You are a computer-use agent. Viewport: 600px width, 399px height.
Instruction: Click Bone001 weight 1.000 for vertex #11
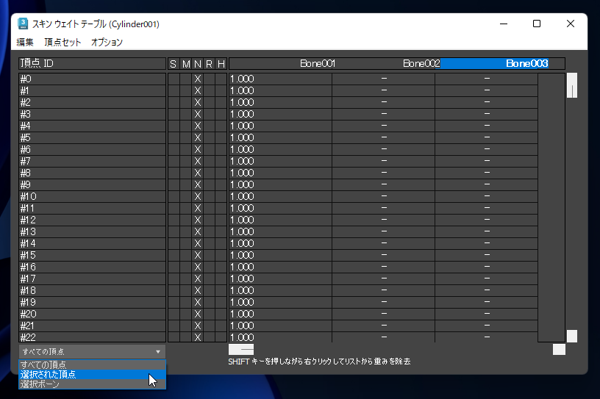[x=280, y=208]
